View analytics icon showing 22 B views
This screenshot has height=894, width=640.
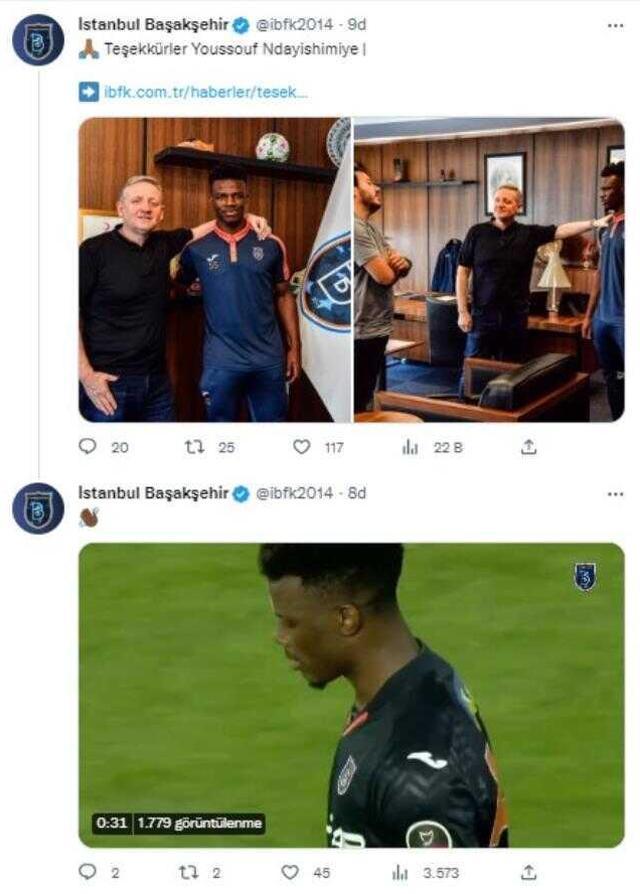(x=410, y=448)
